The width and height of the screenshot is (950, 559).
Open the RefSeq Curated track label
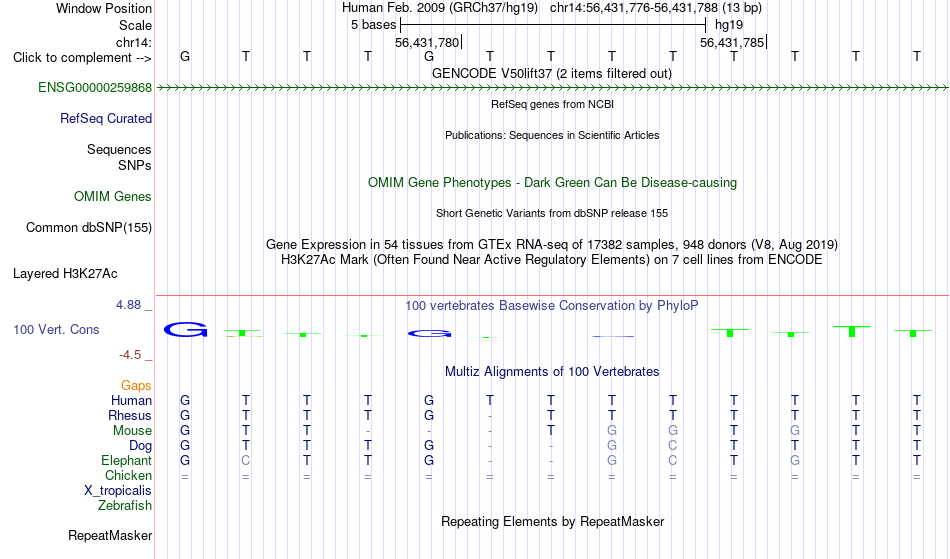(105, 119)
